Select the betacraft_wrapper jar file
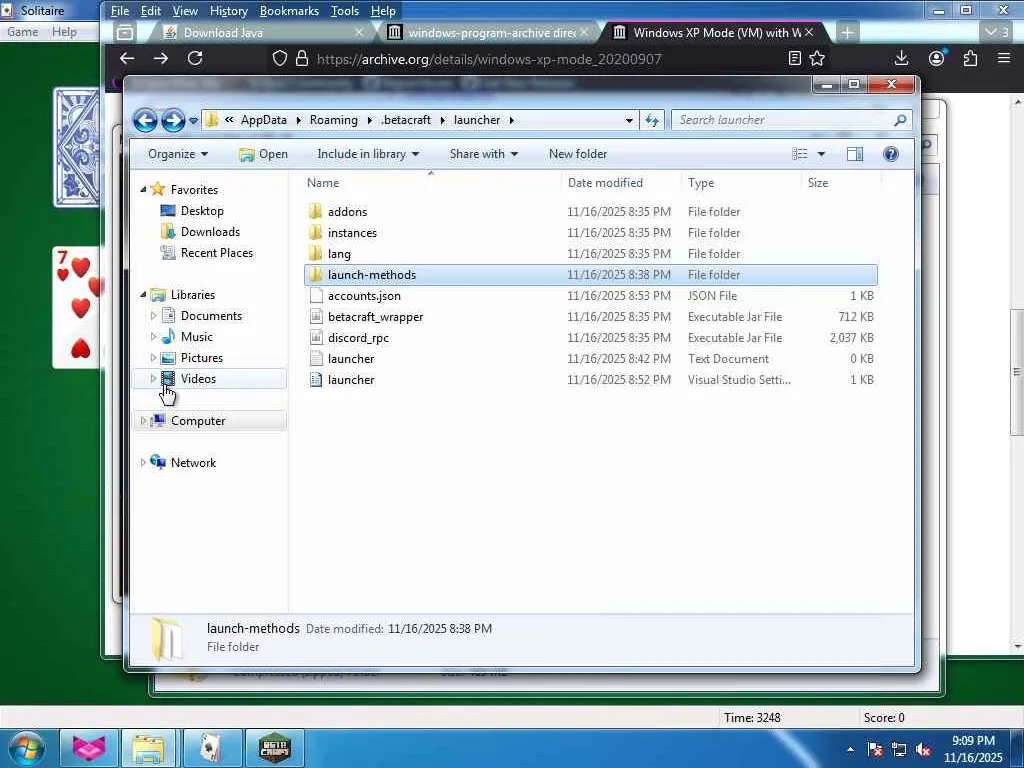Screen dimensions: 1024x768 point(590,317)
